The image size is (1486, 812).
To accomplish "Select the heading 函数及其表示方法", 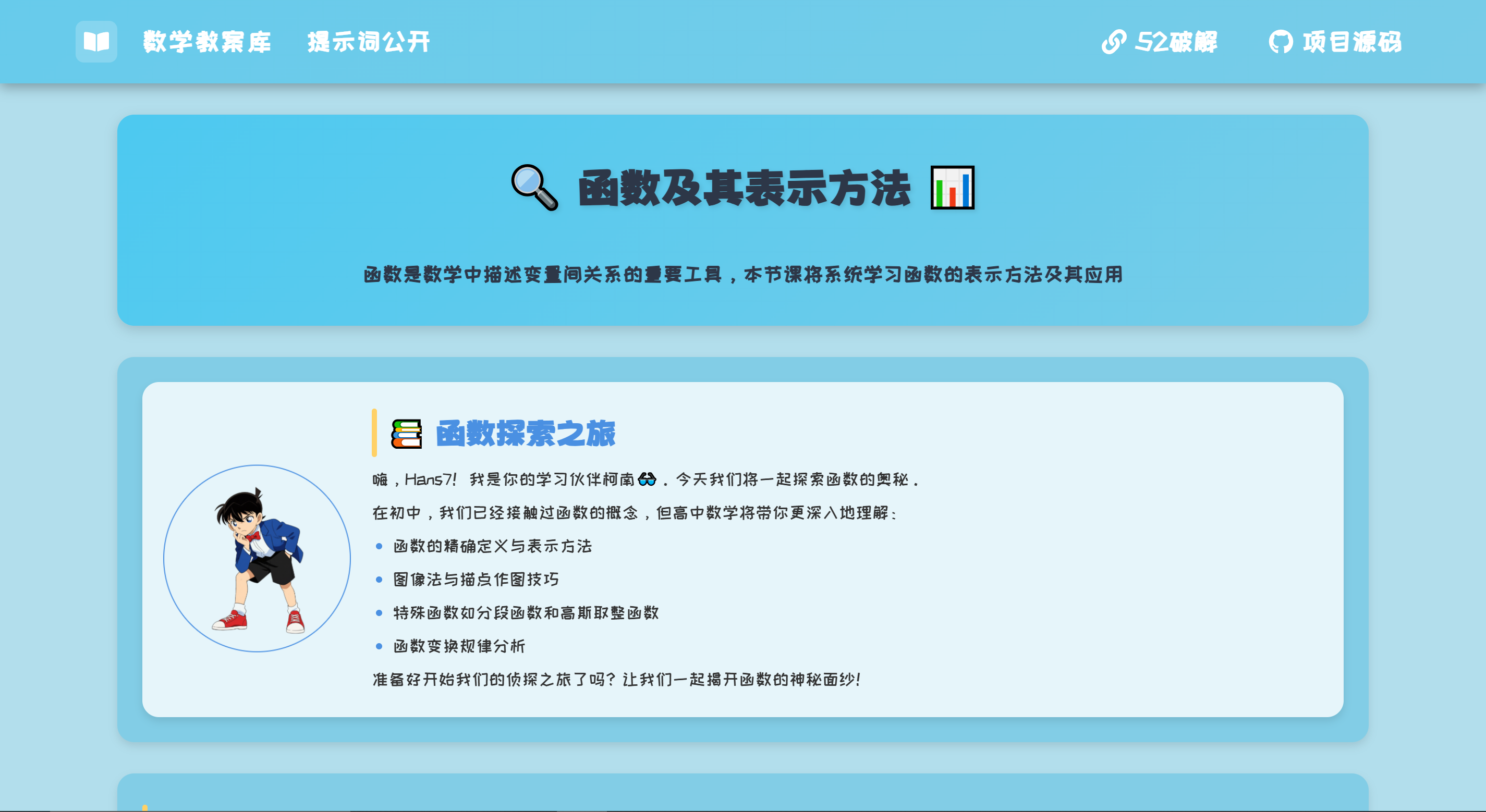I will coord(744,188).
